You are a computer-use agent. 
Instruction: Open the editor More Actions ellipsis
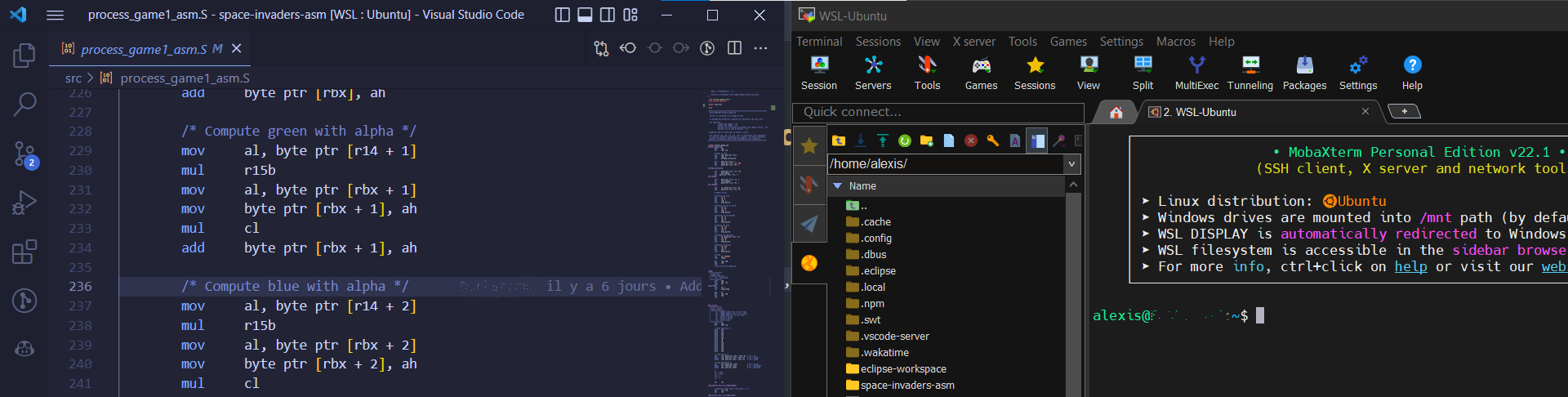(760, 48)
